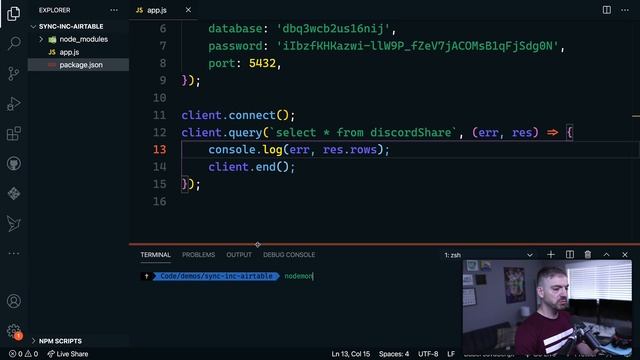This screenshot has height=360, width=640.
Task: Click the 'client.connect();' code on line 11
Action: point(238,115)
